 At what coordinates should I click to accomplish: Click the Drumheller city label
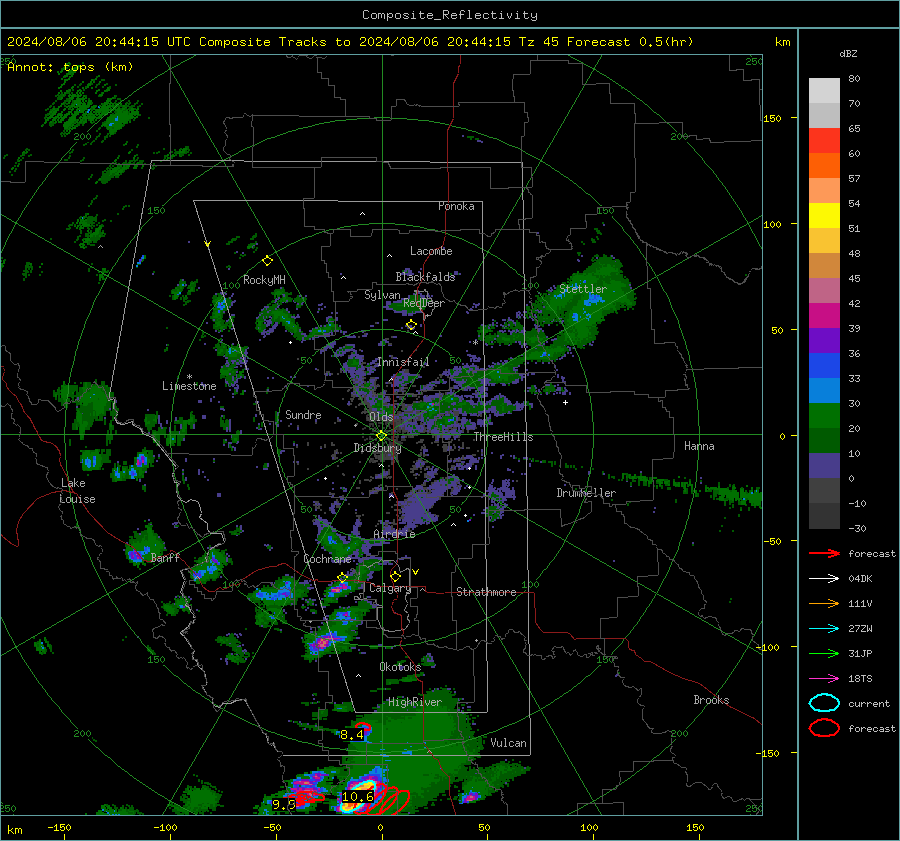coord(586,493)
